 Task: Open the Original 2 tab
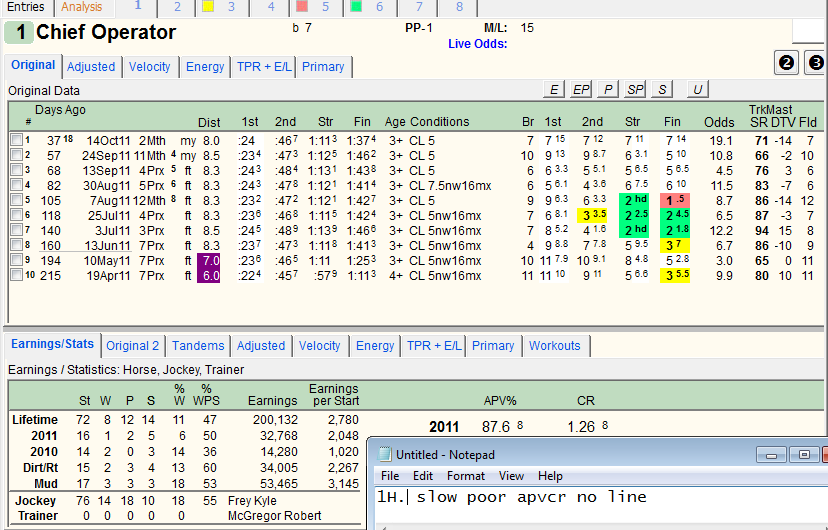(x=133, y=346)
